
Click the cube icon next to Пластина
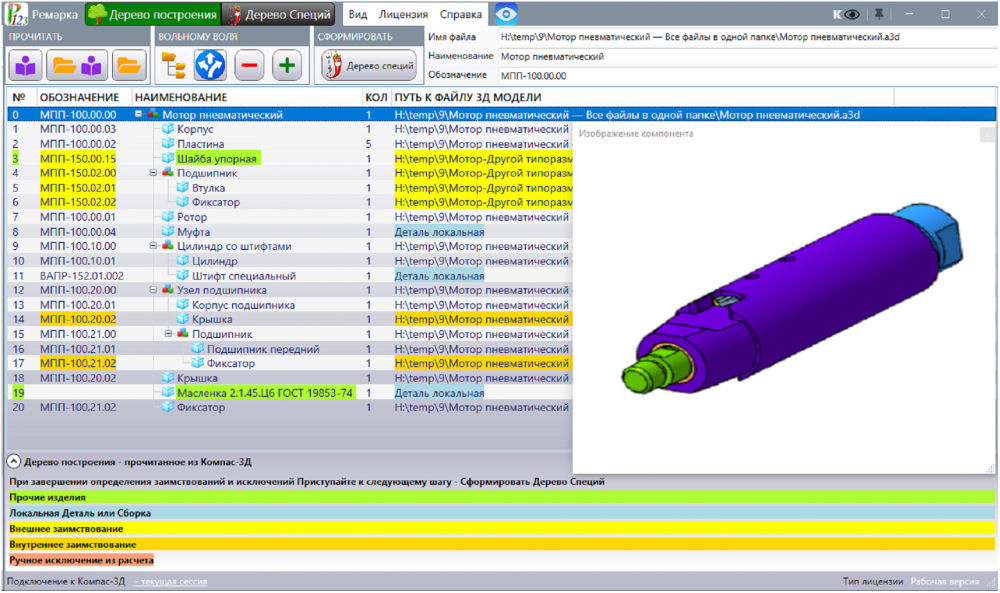[168, 144]
